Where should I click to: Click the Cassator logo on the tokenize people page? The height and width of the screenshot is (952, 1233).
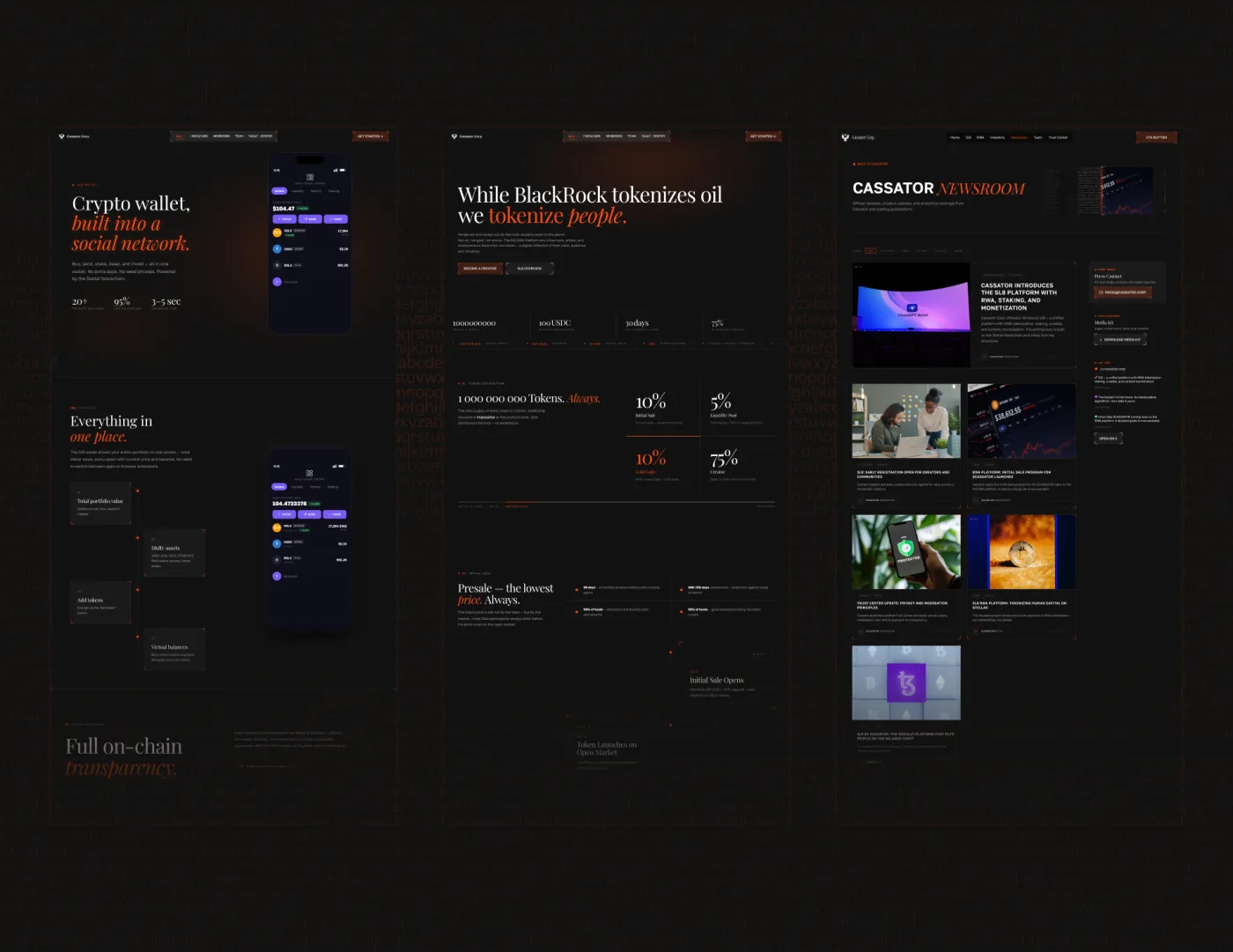467,137
